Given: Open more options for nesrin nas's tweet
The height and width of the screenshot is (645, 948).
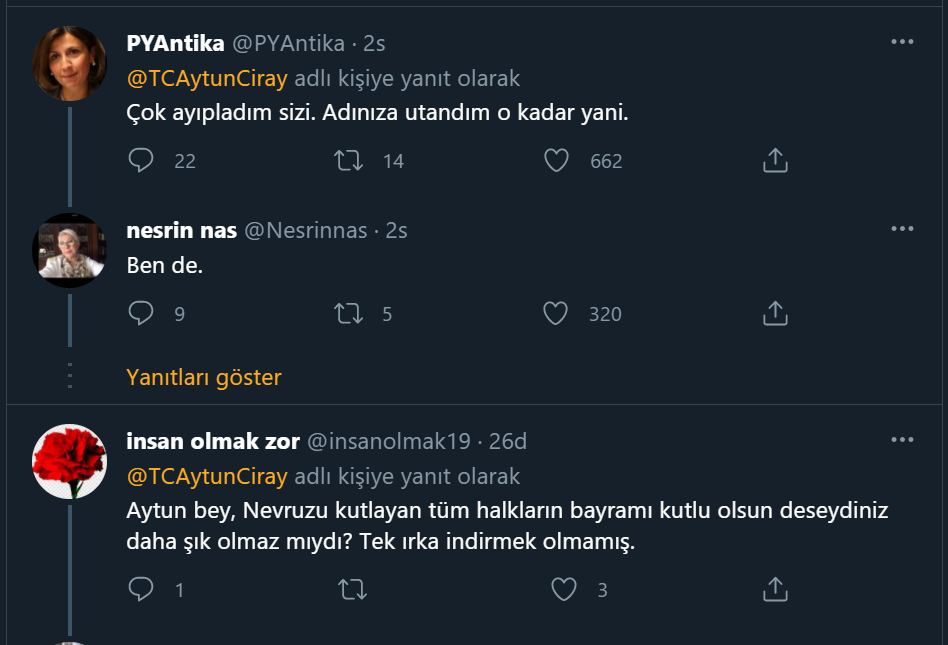Looking at the screenshot, I should tap(902, 229).
